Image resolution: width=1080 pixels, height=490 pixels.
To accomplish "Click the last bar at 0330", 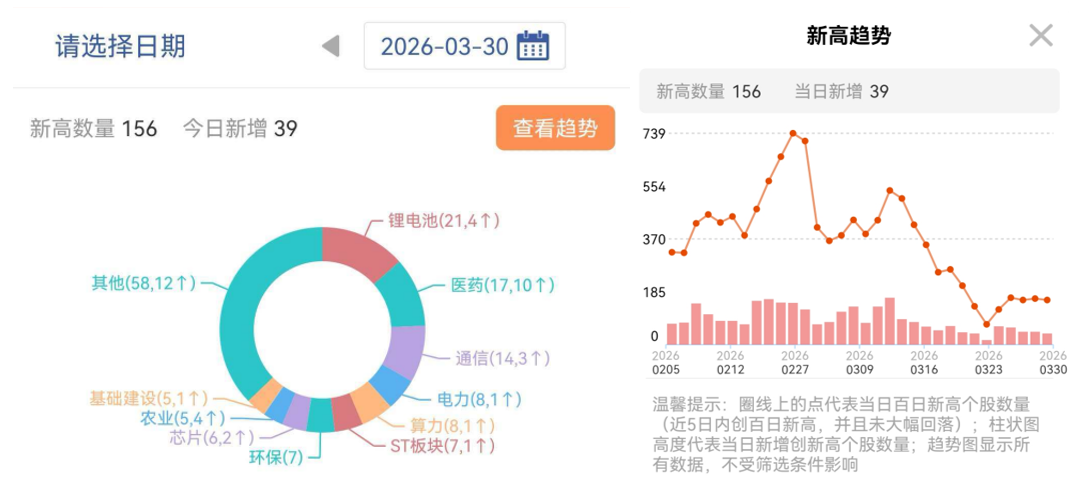I will click(x=1047, y=338).
